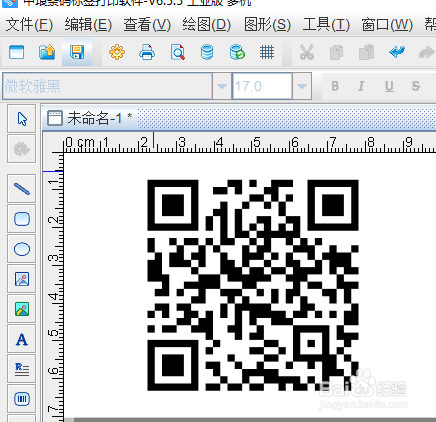Click the open file folder icon
The height and width of the screenshot is (422, 436).
click(47, 52)
